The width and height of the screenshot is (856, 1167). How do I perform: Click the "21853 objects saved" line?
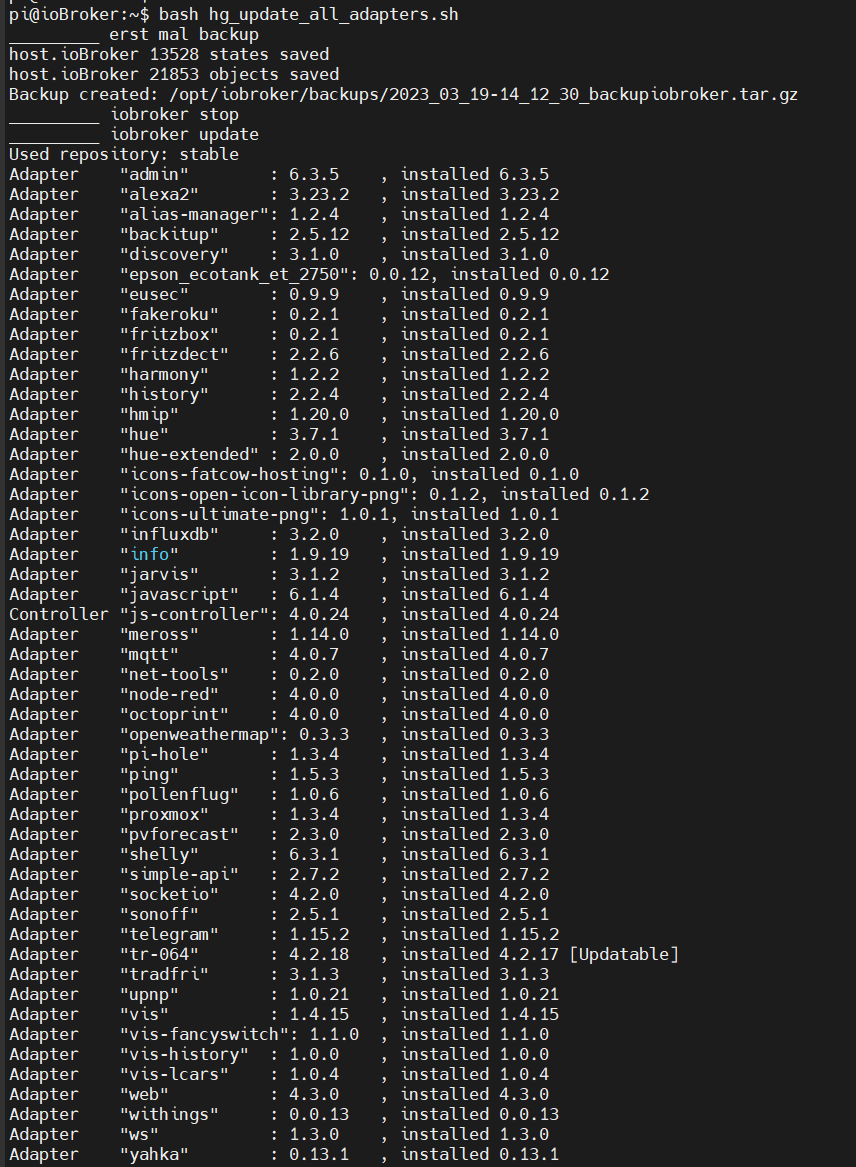point(173,75)
